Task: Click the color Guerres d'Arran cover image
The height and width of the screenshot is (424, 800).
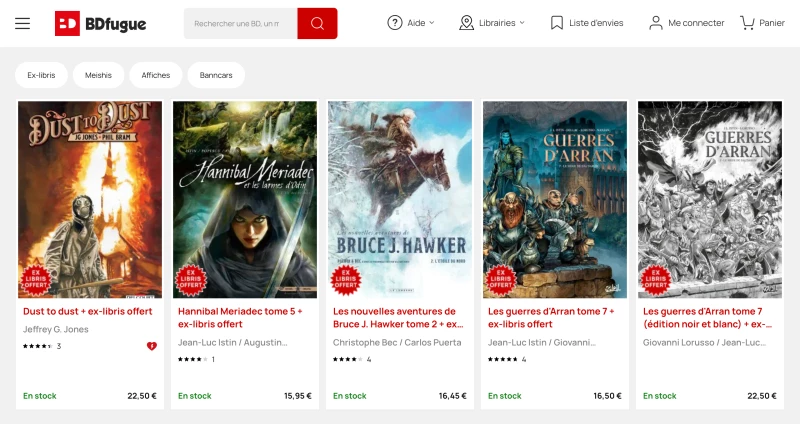Action: 555,199
